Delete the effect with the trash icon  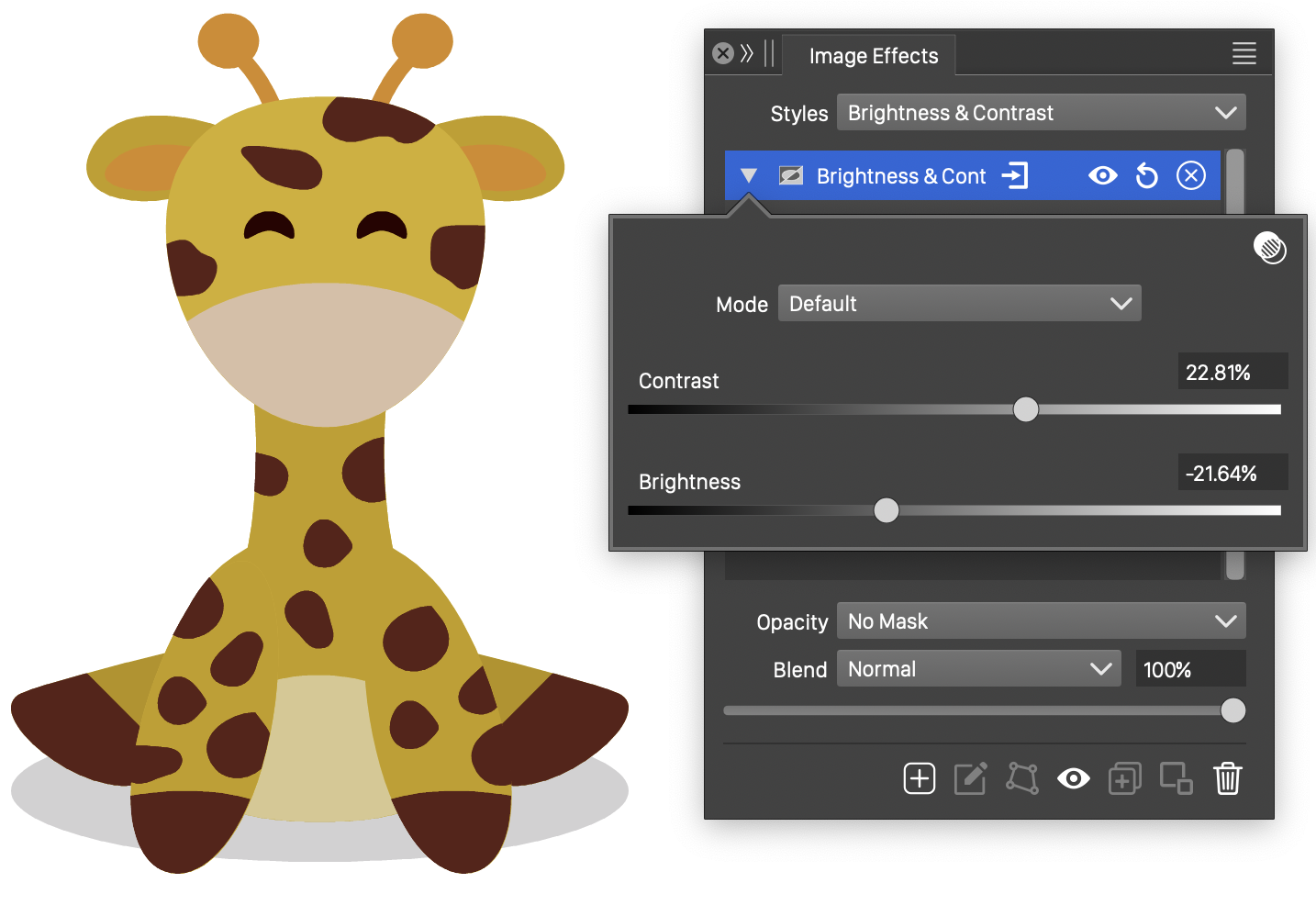point(1227,778)
